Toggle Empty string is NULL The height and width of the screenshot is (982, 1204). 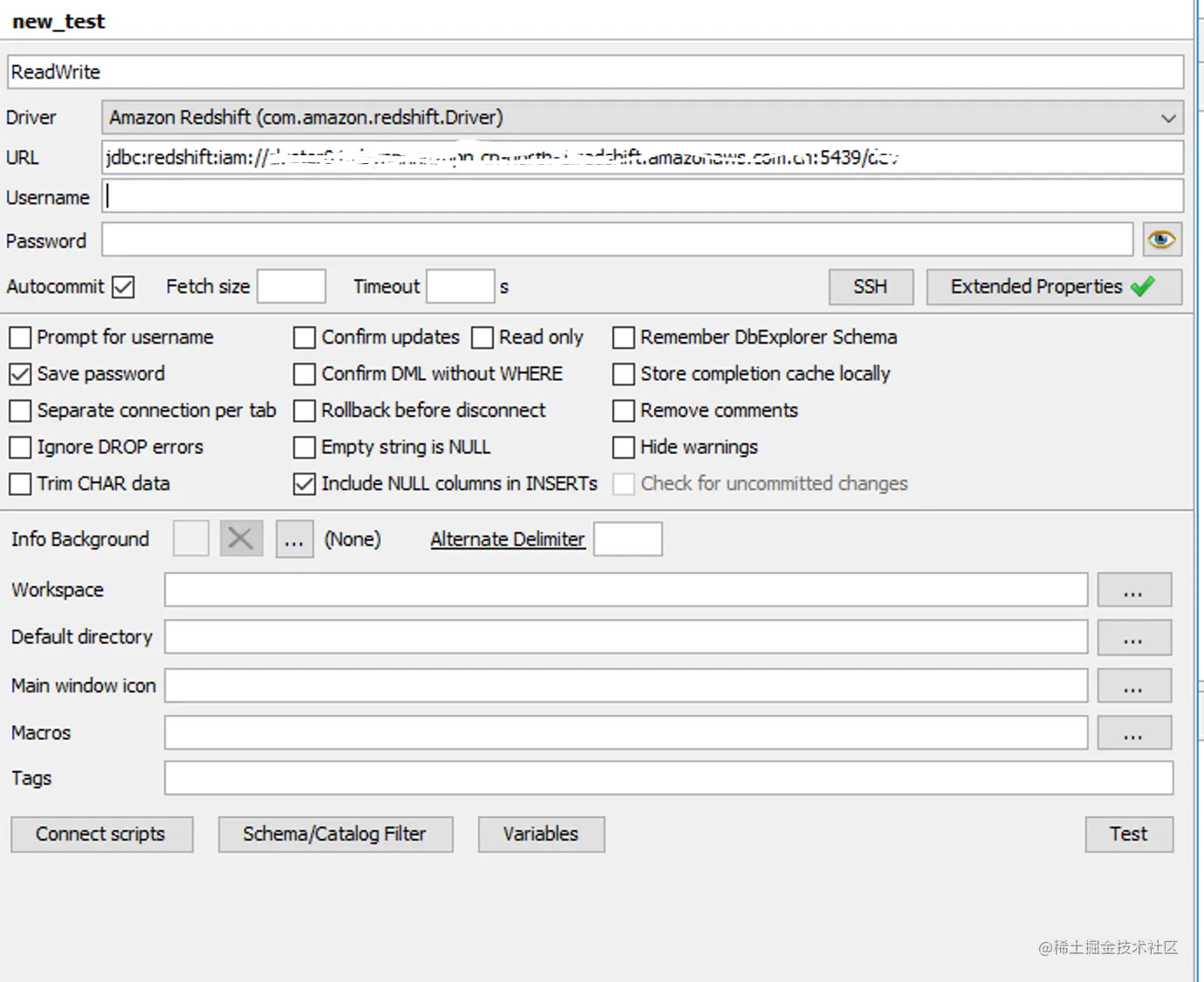[304, 447]
